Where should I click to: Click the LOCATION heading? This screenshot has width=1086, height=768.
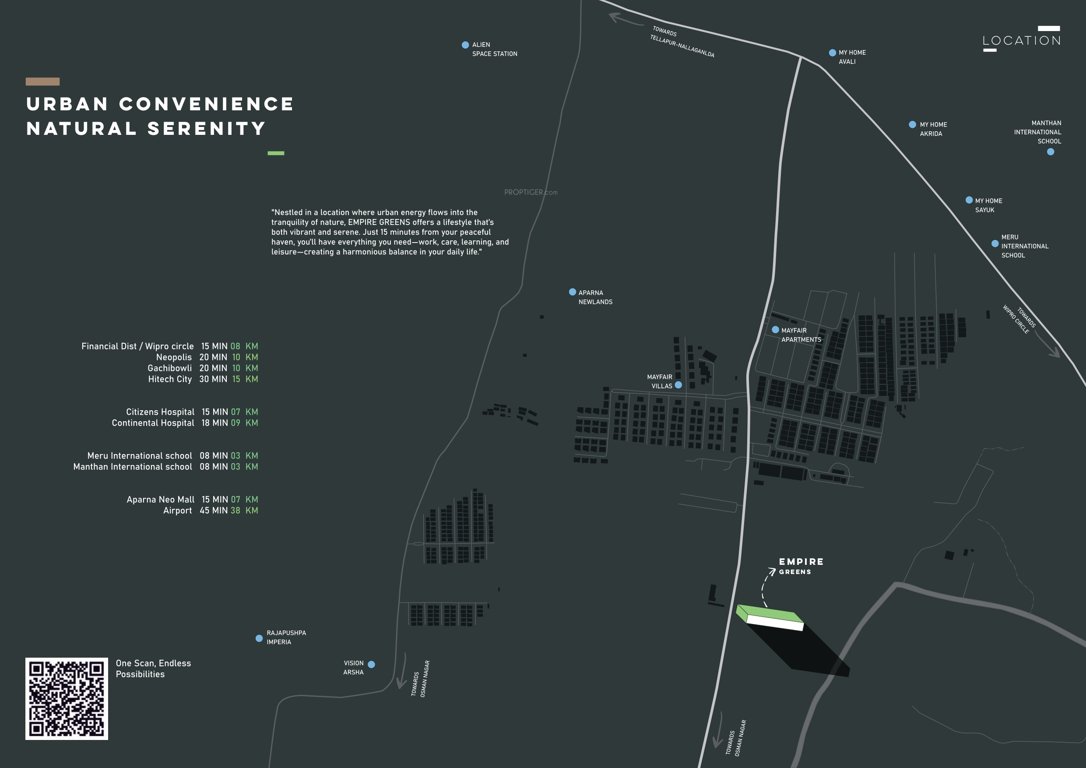click(1022, 41)
